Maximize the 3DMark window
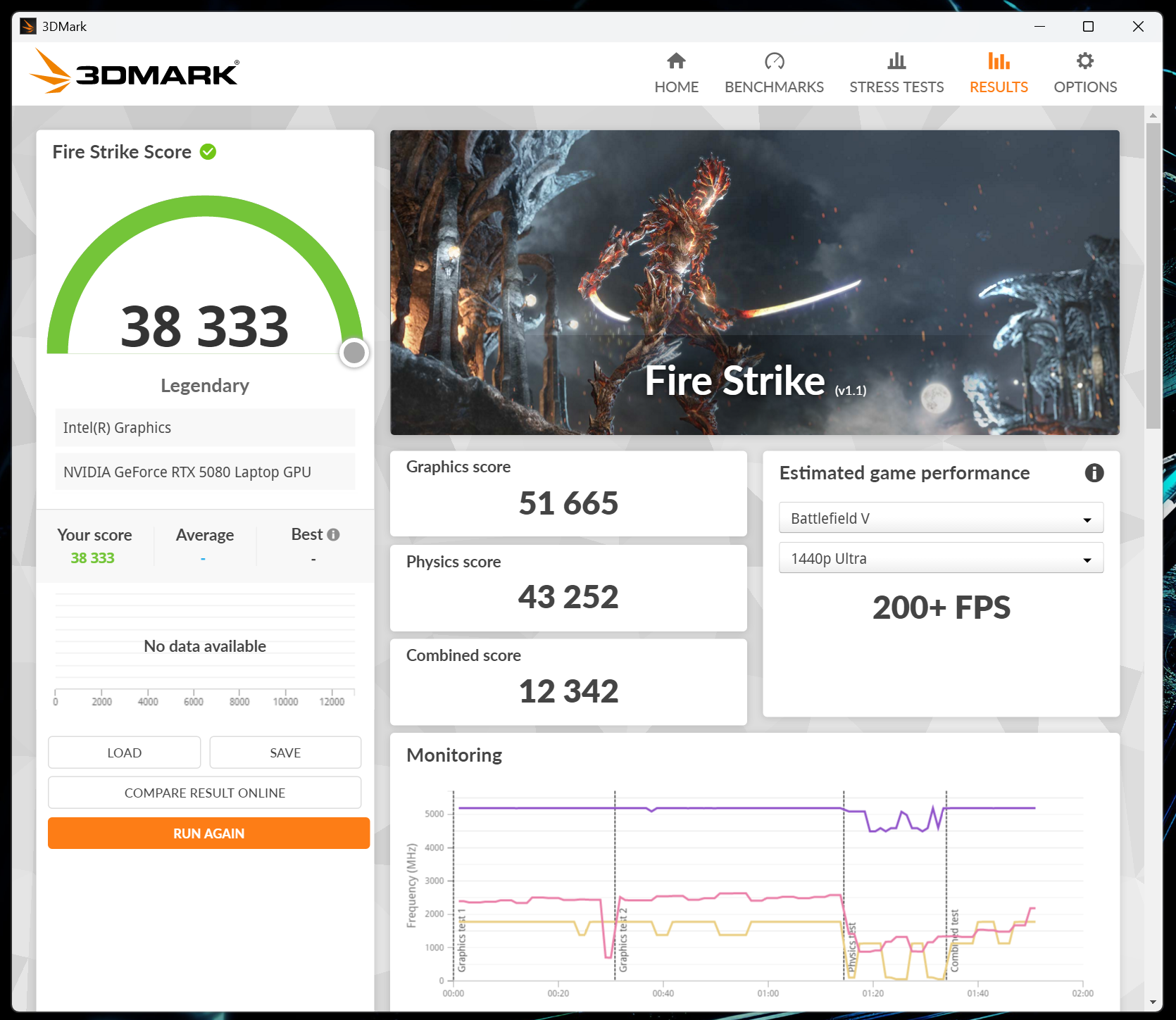Viewport: 1176px width, 1020px height. pos(1088,27)
